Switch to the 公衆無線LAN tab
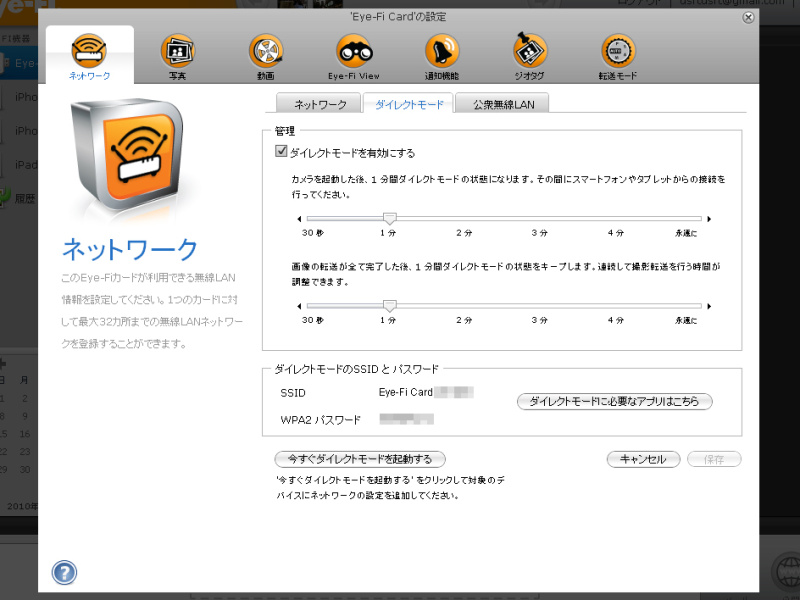 pyautogui.click(x=502, y=105)
